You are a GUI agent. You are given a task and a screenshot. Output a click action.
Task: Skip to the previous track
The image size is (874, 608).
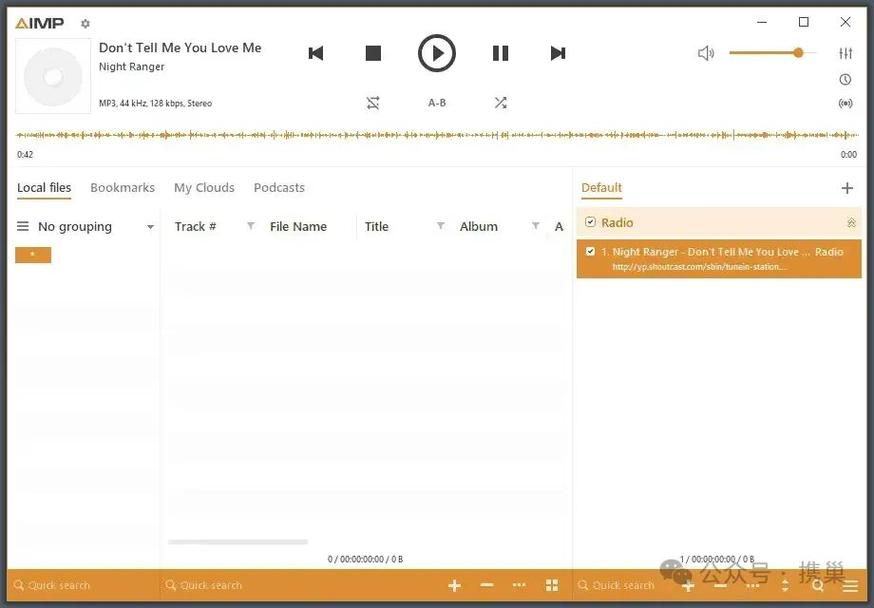click(316, 54)
